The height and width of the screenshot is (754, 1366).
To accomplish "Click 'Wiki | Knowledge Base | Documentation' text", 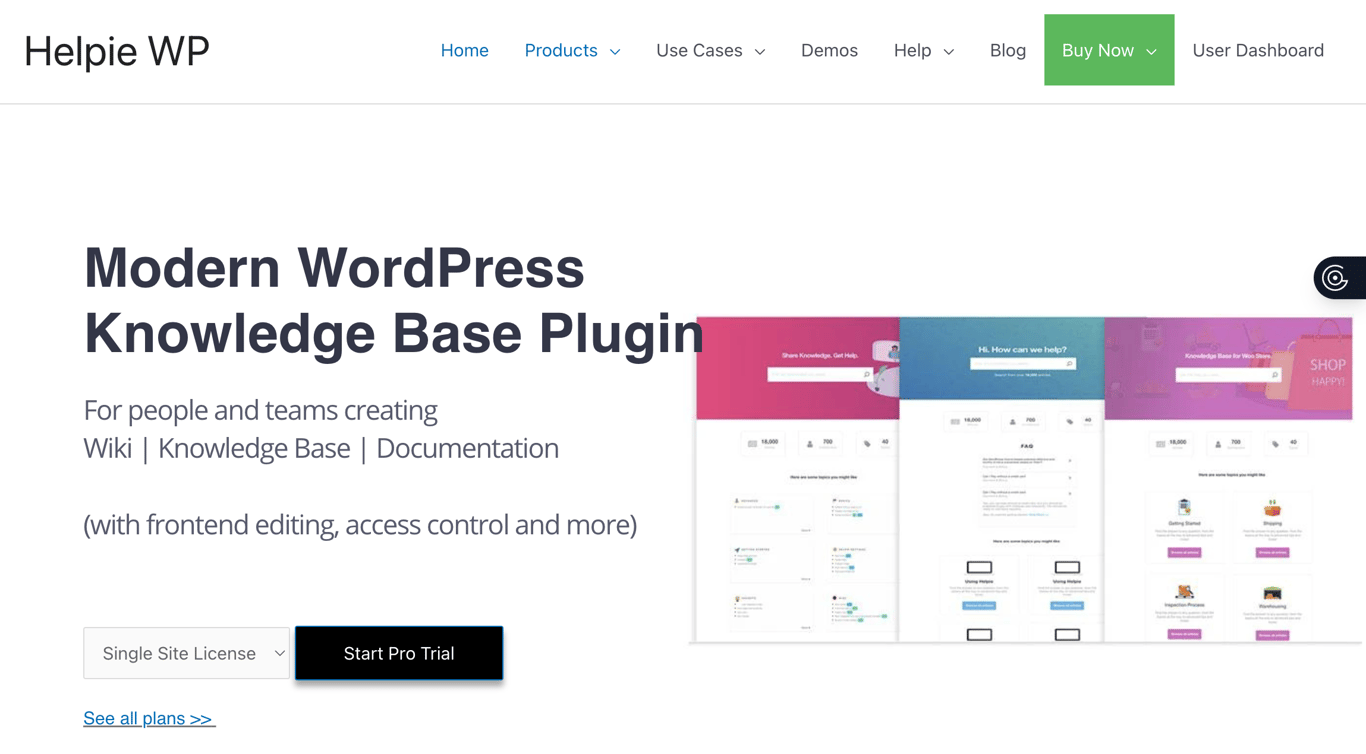I will (x=321, y=448).
